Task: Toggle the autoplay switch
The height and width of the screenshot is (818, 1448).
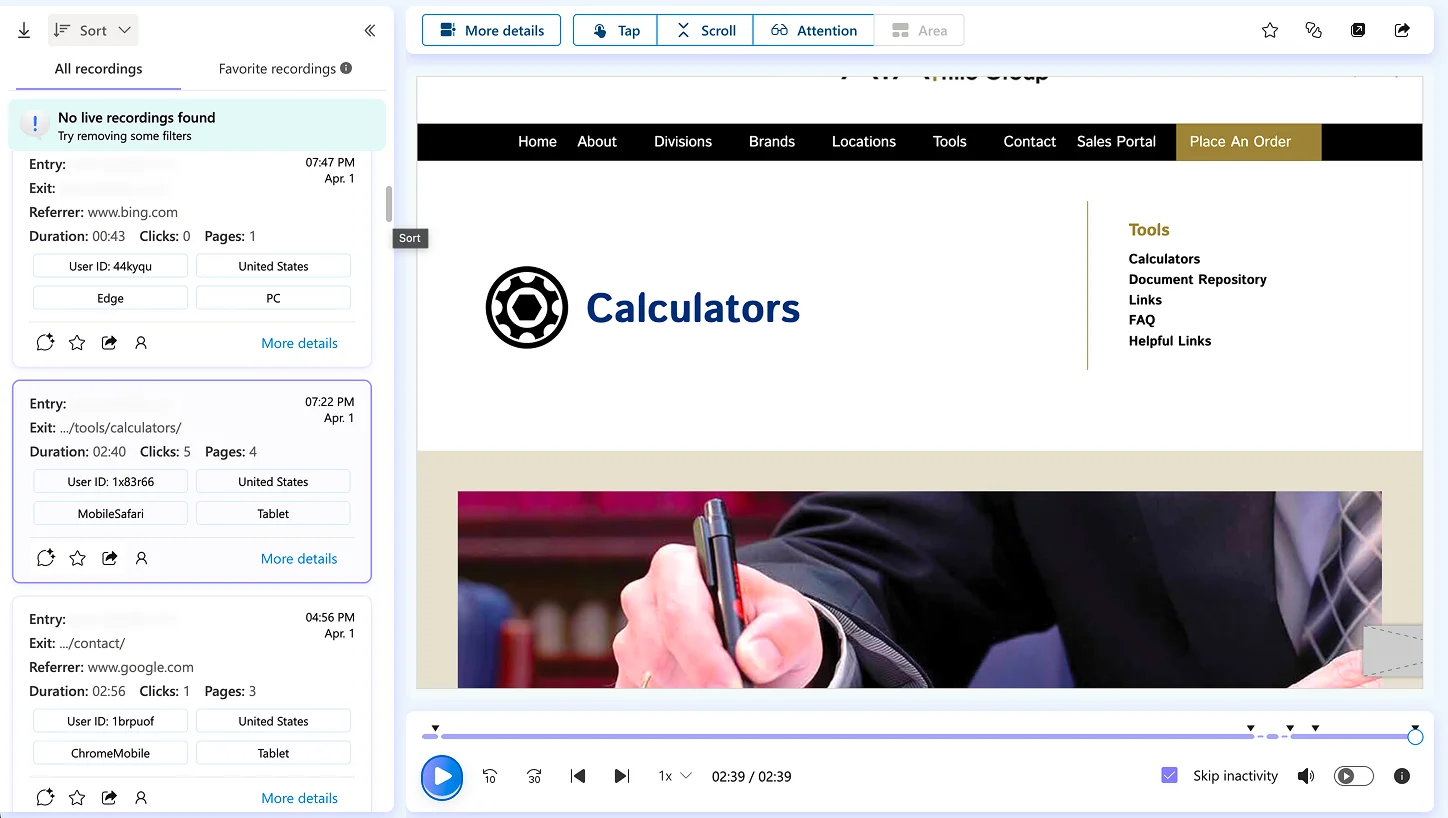Action: pos(1354,776)
